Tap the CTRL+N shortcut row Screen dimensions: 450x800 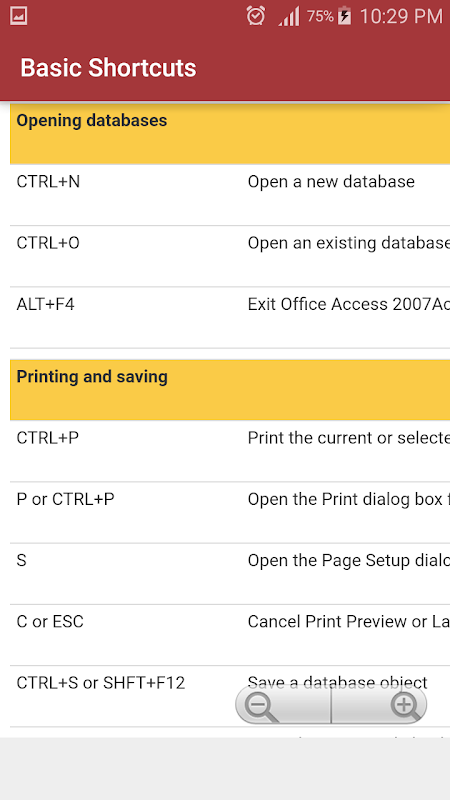point(230,195)
